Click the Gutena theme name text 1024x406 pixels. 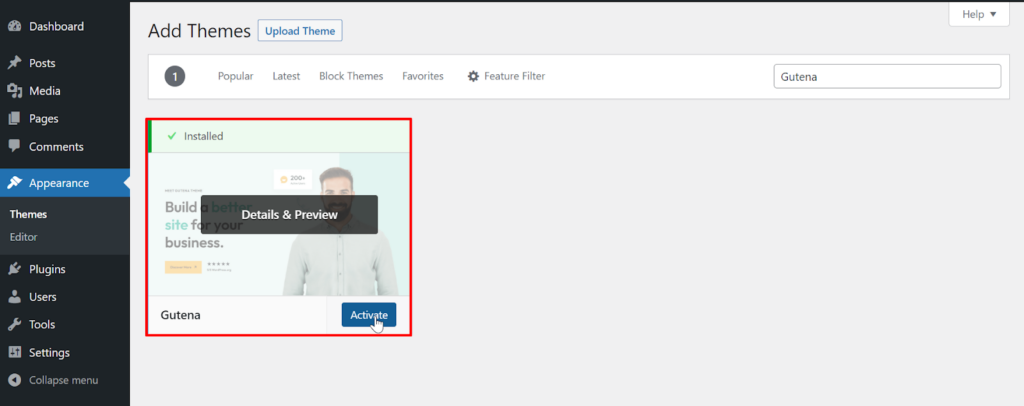[x=180, y=315]
